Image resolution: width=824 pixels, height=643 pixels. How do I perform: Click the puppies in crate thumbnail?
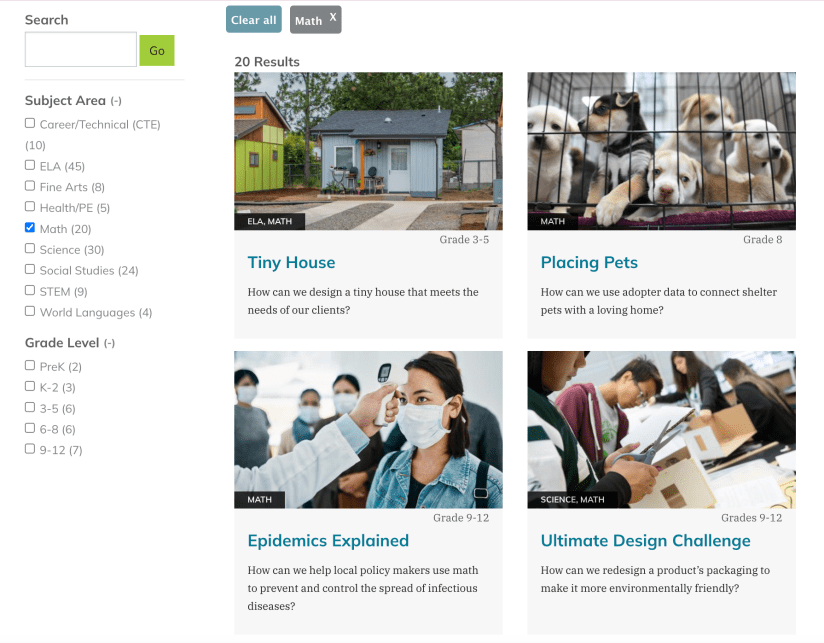tap(662, 151)
